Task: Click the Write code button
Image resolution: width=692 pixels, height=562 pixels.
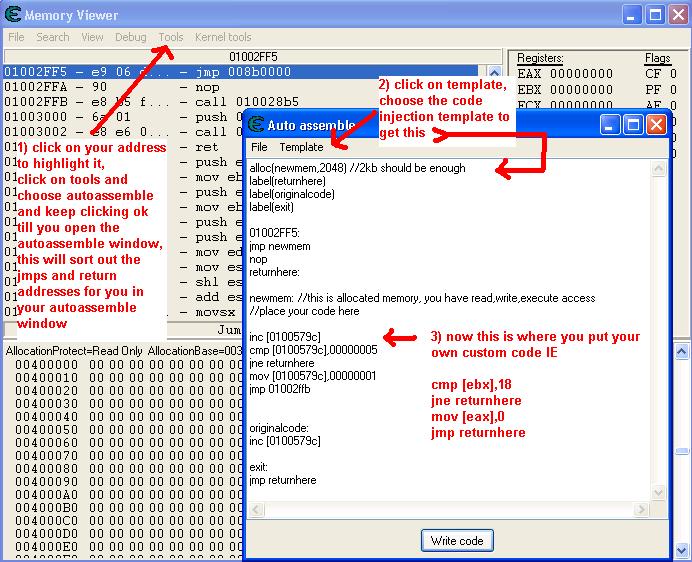Action: (457, 541)
